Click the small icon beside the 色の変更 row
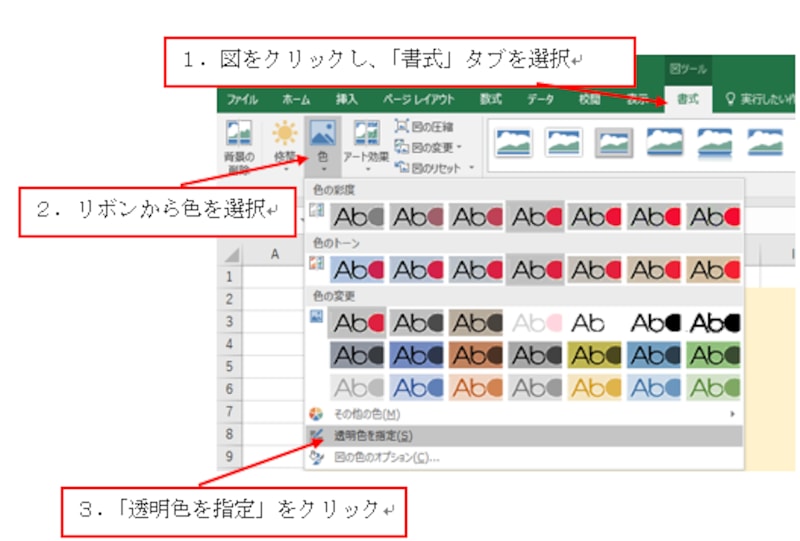 (x=317, y=316)
